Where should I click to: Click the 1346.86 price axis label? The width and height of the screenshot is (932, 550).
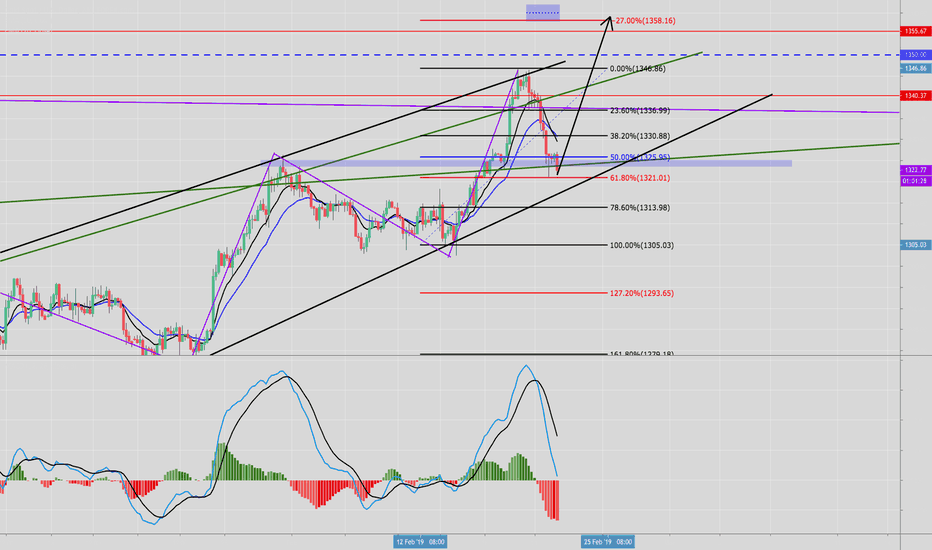(x=915, y=68)
